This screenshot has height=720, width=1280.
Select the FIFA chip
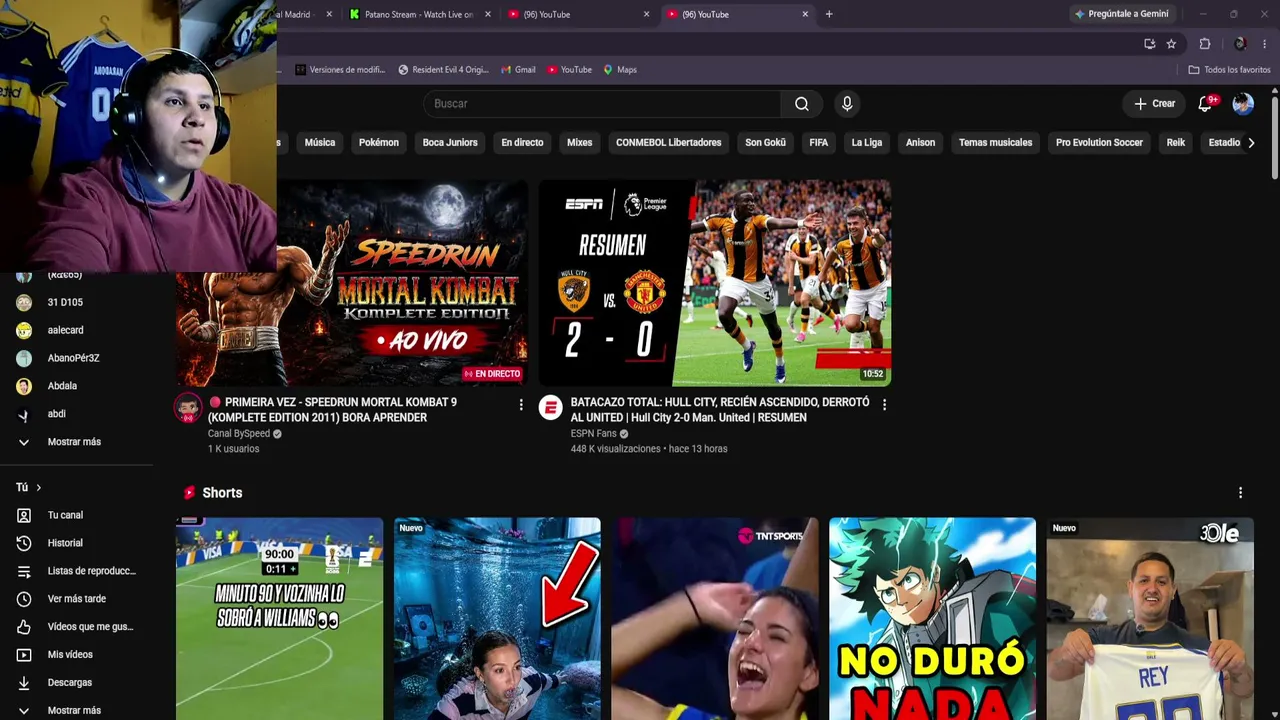coord(819,143)
